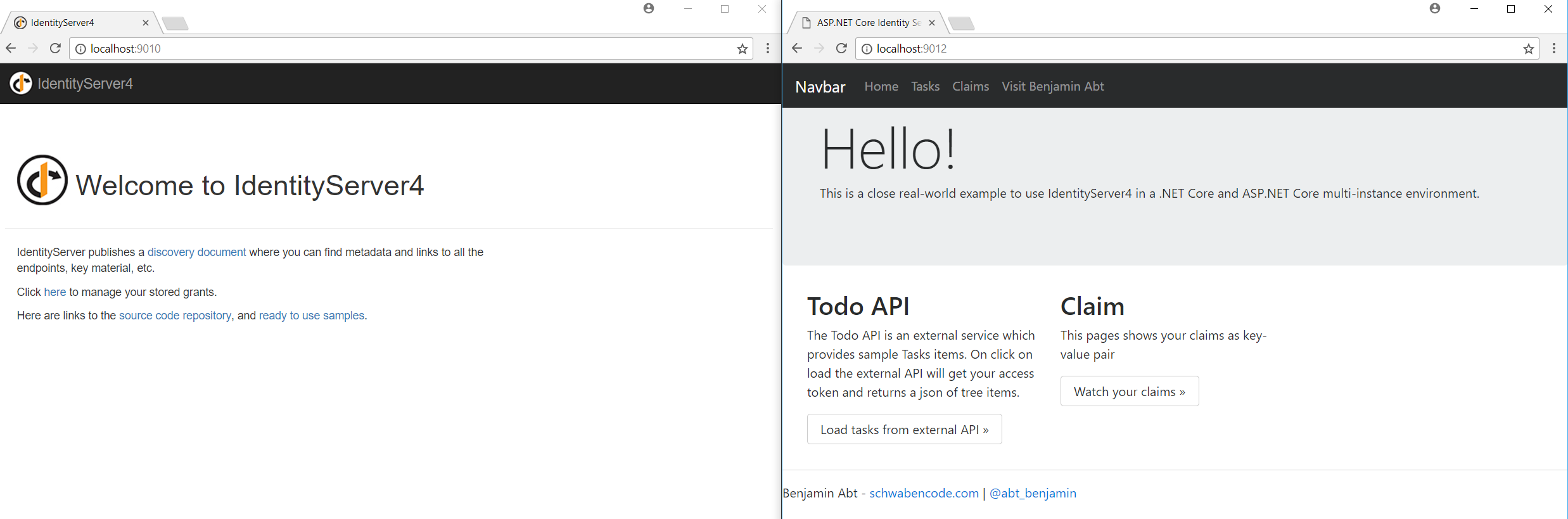Open new tab in IdentityServer4 window

[x=175, y=24]
